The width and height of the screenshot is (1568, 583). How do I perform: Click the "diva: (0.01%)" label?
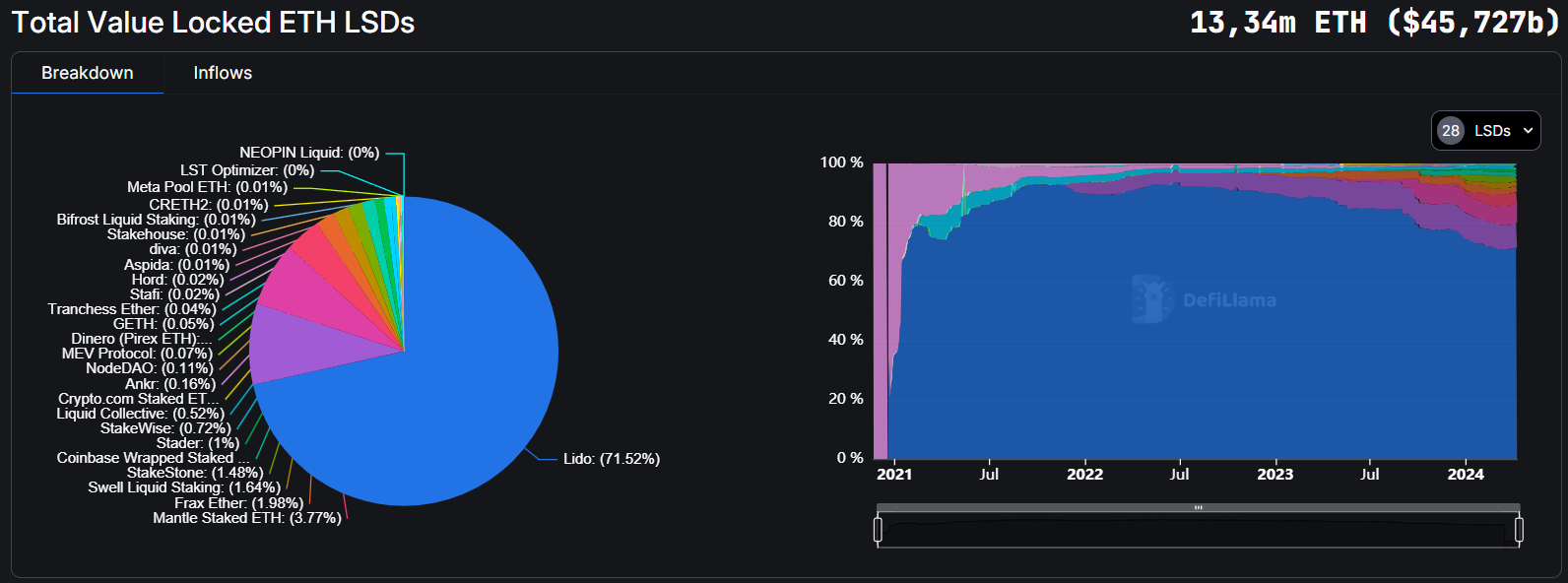pos(193,249)
